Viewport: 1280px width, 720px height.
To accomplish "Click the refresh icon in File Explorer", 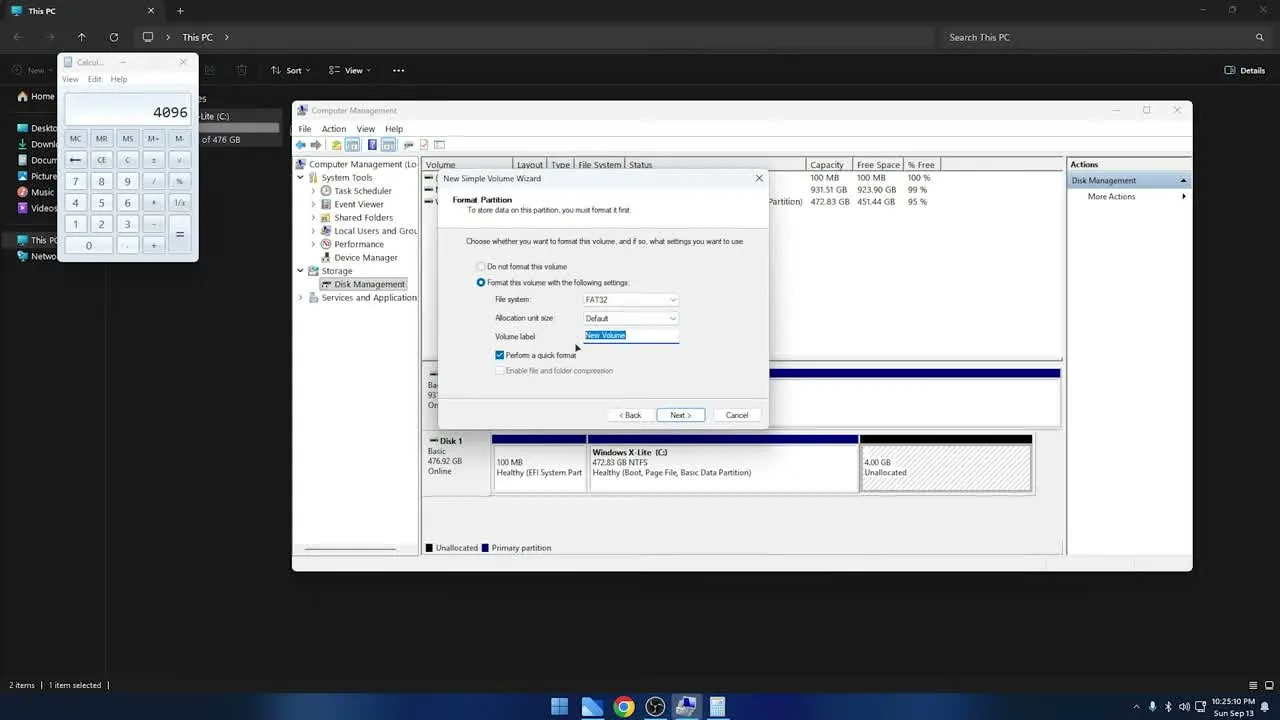I will tap(113, 37).
